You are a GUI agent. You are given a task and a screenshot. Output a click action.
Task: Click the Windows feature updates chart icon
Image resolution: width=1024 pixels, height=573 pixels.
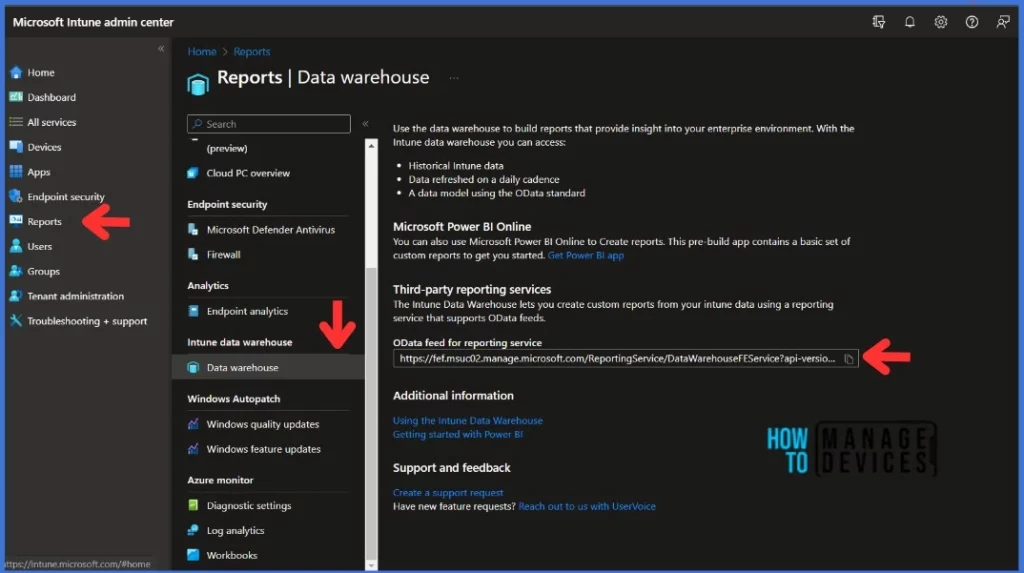click(x=193, y=450)
